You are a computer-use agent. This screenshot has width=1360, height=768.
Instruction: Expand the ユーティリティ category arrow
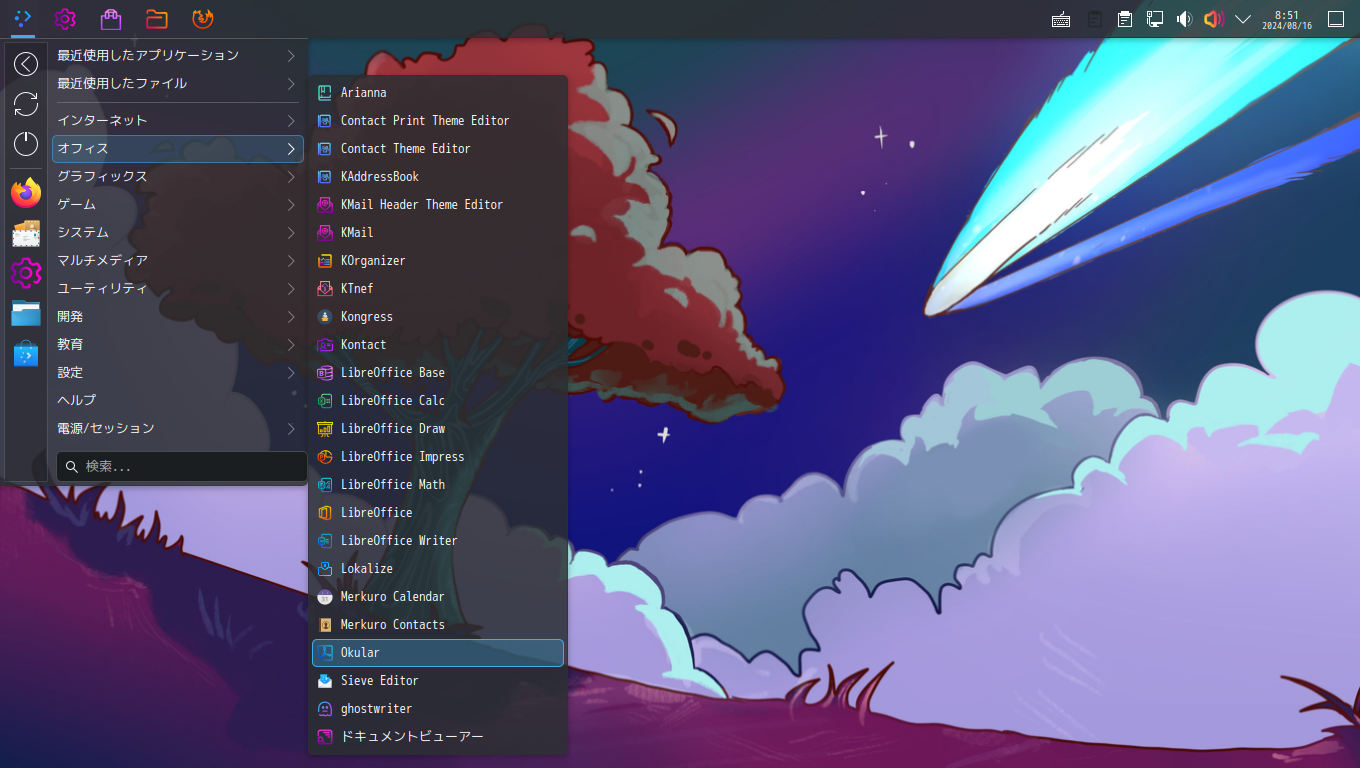point(291,289)
